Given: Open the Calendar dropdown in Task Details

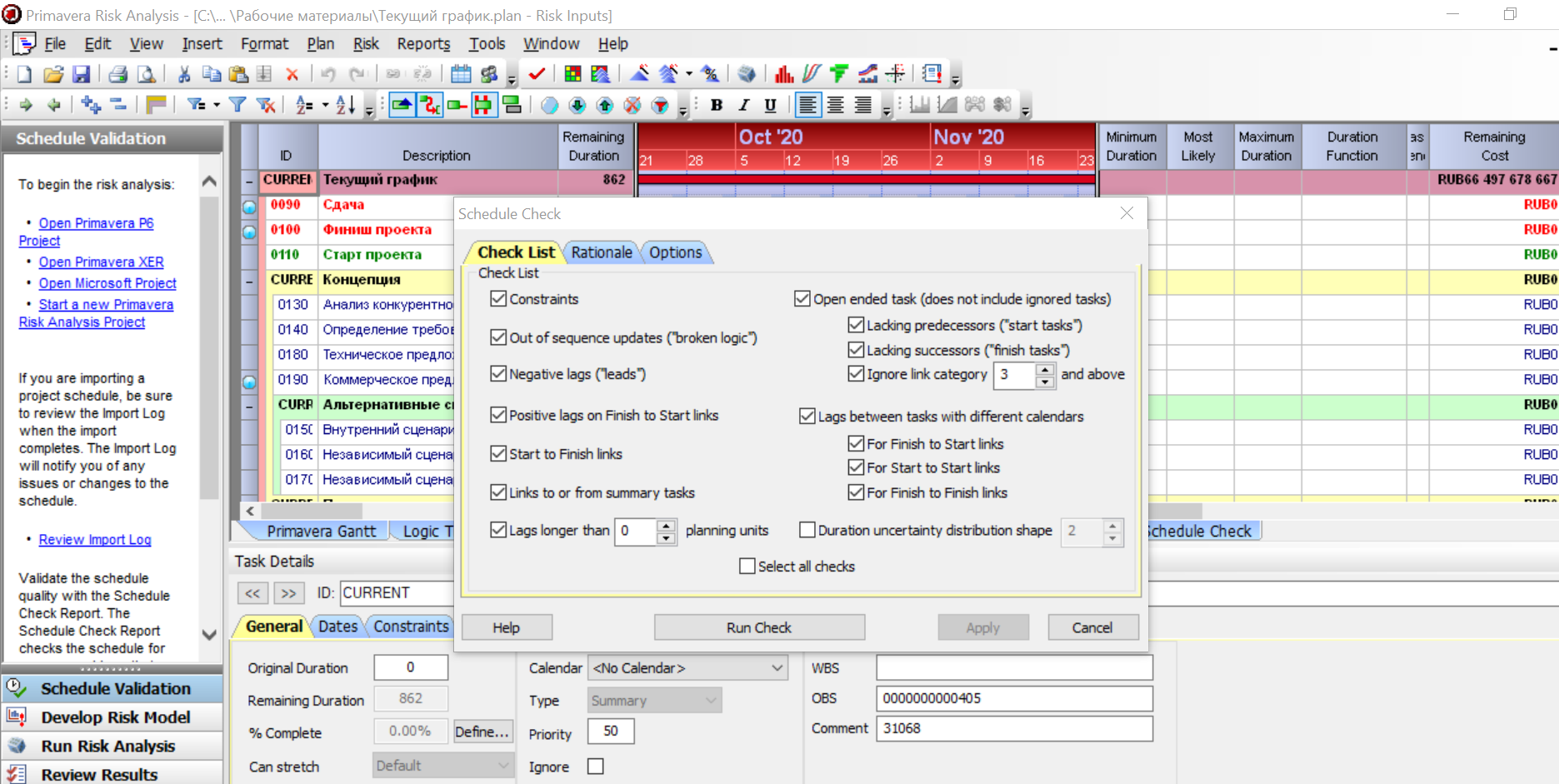Looking at the screenshot, I should pos(777,668).
